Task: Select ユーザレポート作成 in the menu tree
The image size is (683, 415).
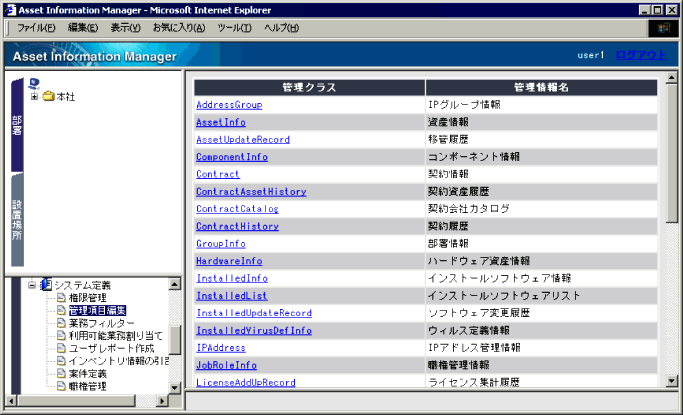Action: 112,348
